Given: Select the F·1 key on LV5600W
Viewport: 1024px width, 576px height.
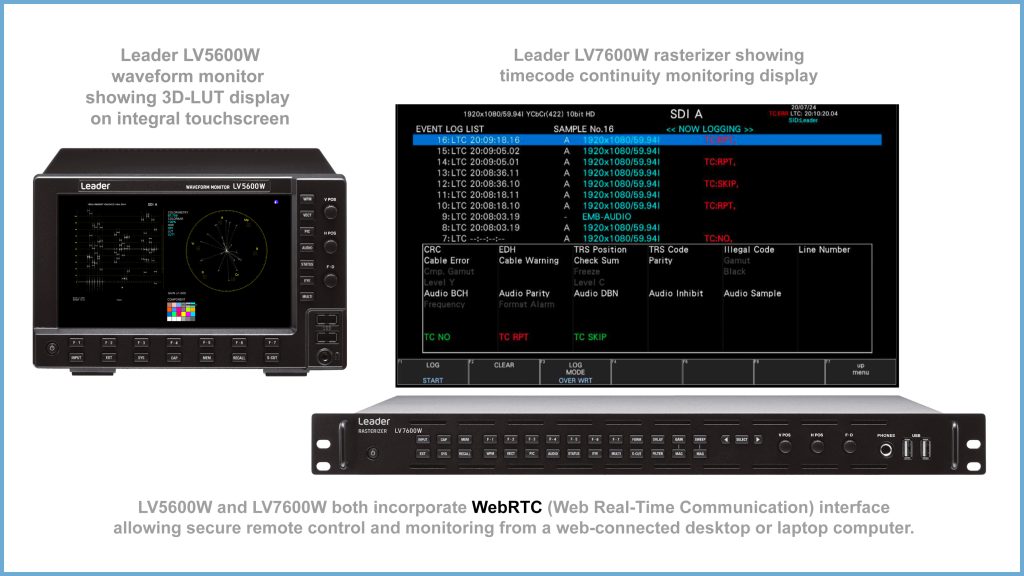Looking at the screenshot, I should (76, 342).
